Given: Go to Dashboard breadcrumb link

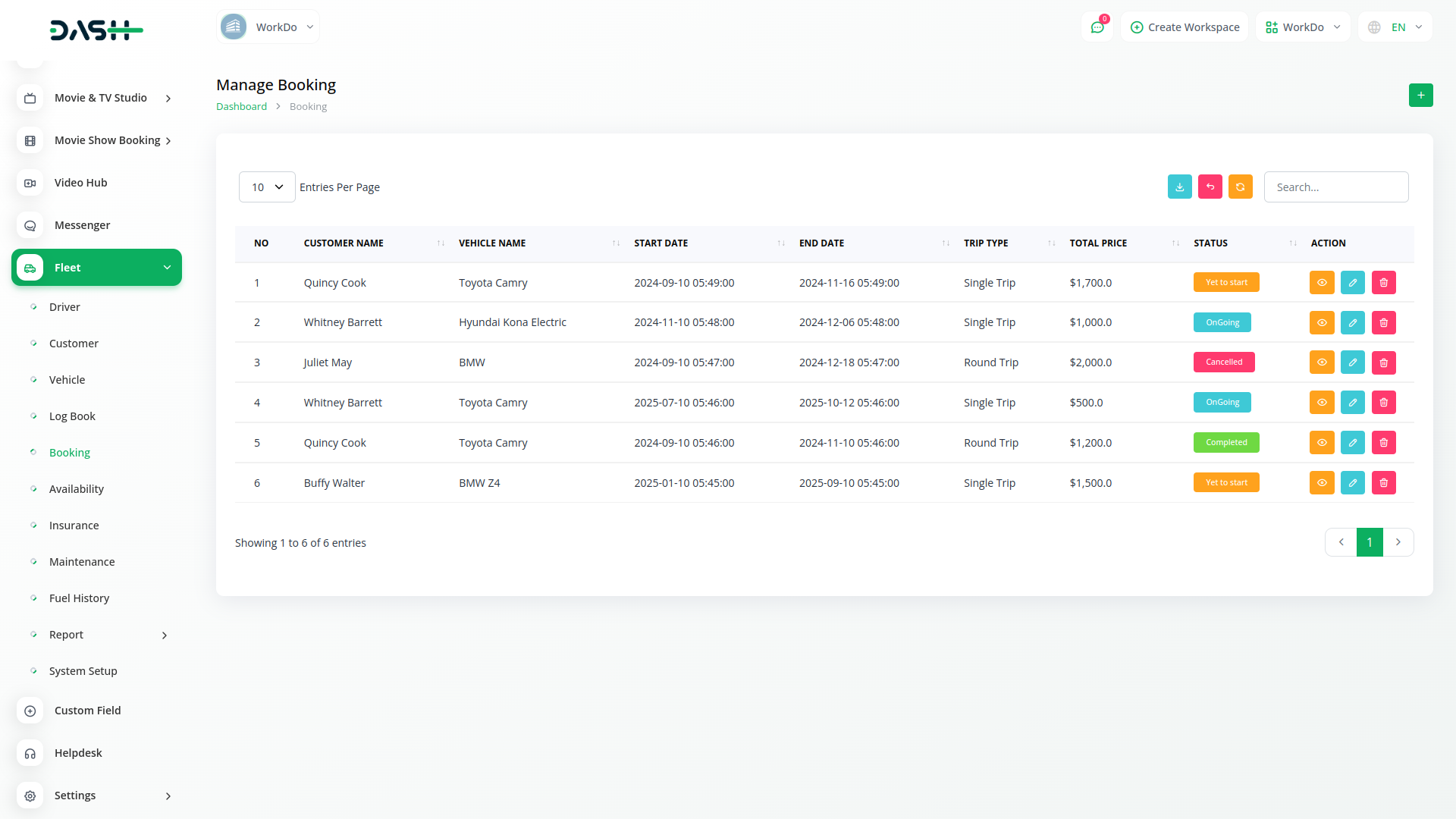Looking at the screenshot, I should [x=241, y=107].
